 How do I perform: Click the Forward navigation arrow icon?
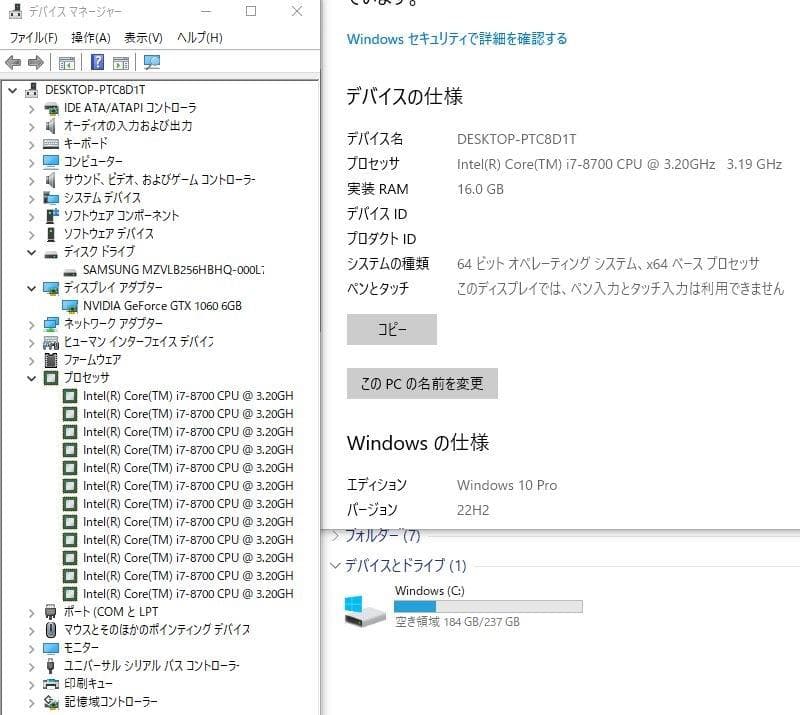[x=36, y=62]
